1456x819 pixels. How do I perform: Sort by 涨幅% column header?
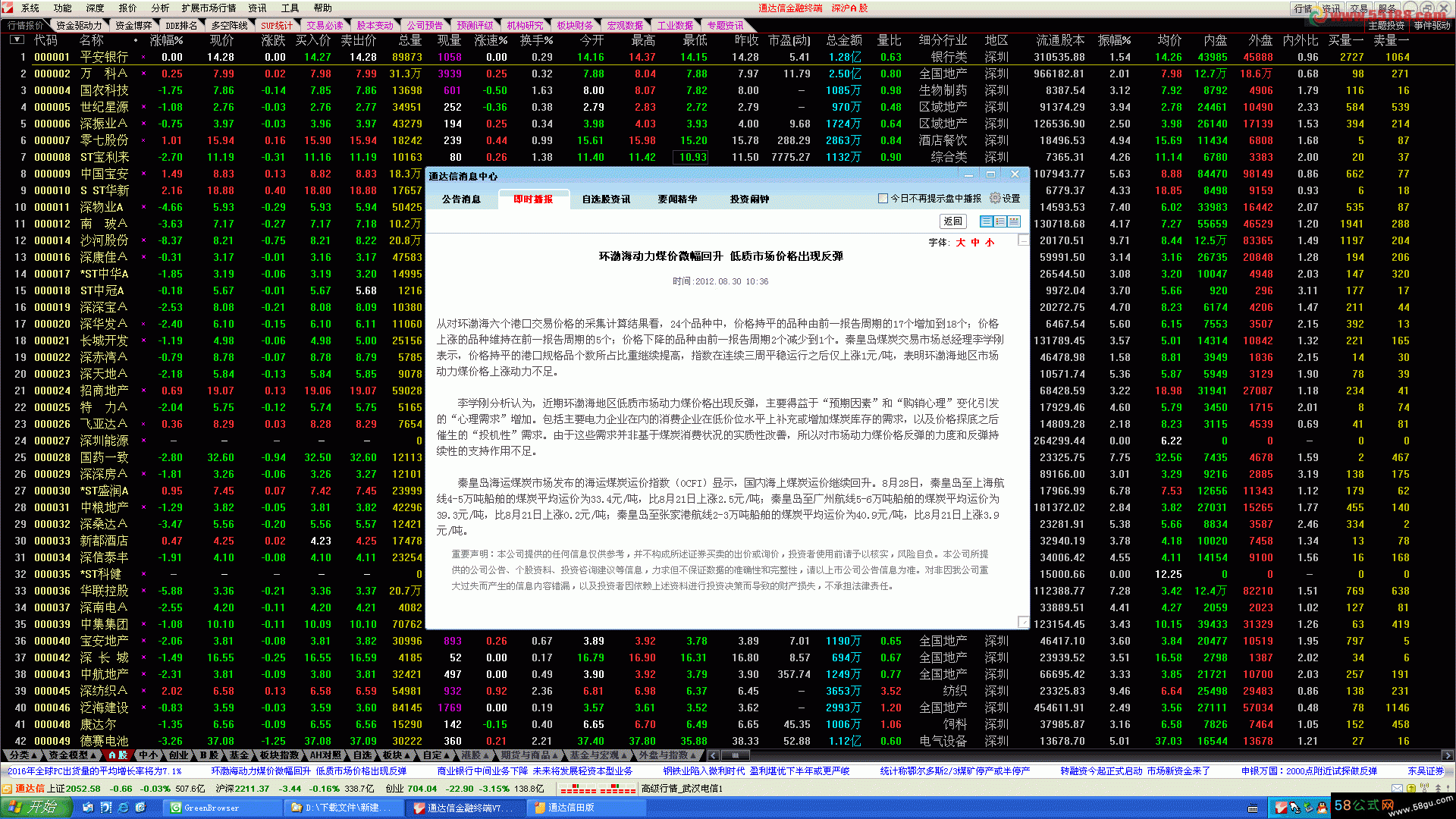point(165,40)
